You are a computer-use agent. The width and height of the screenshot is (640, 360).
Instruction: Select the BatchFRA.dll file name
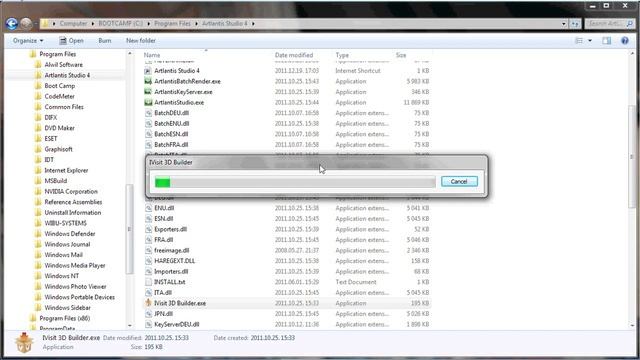pyautogui.click(x=171, y=144)
